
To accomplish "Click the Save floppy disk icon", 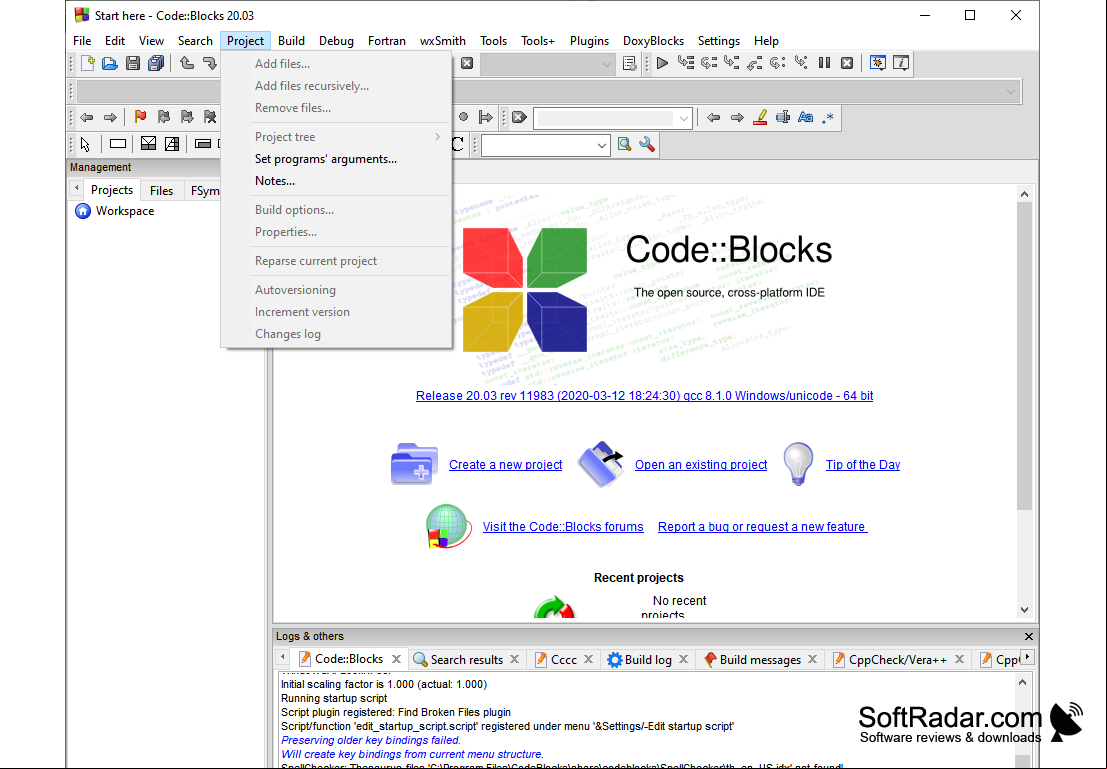I will point(133,64).
